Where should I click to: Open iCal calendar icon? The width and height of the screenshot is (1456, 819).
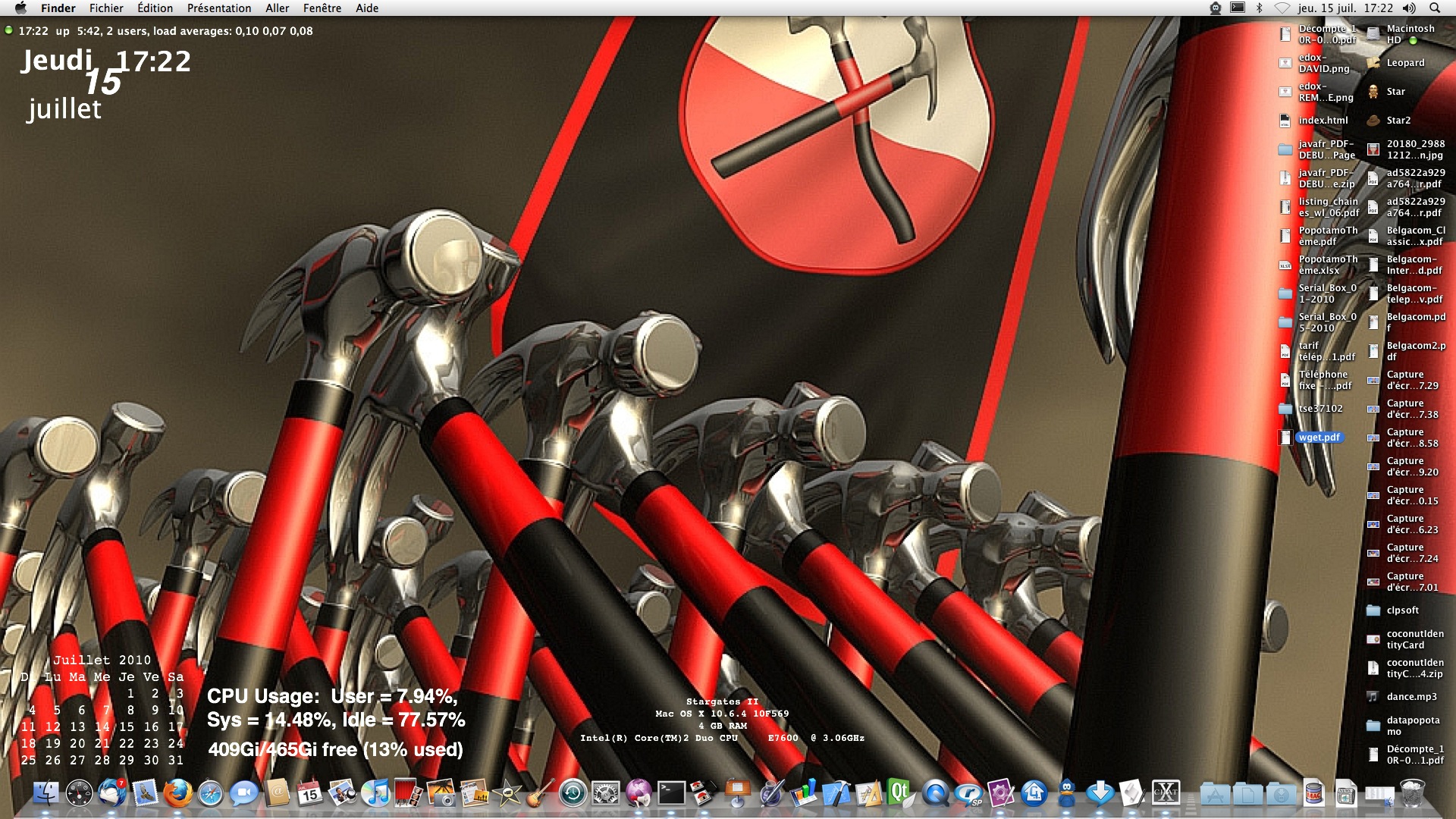tap(309, 793)
